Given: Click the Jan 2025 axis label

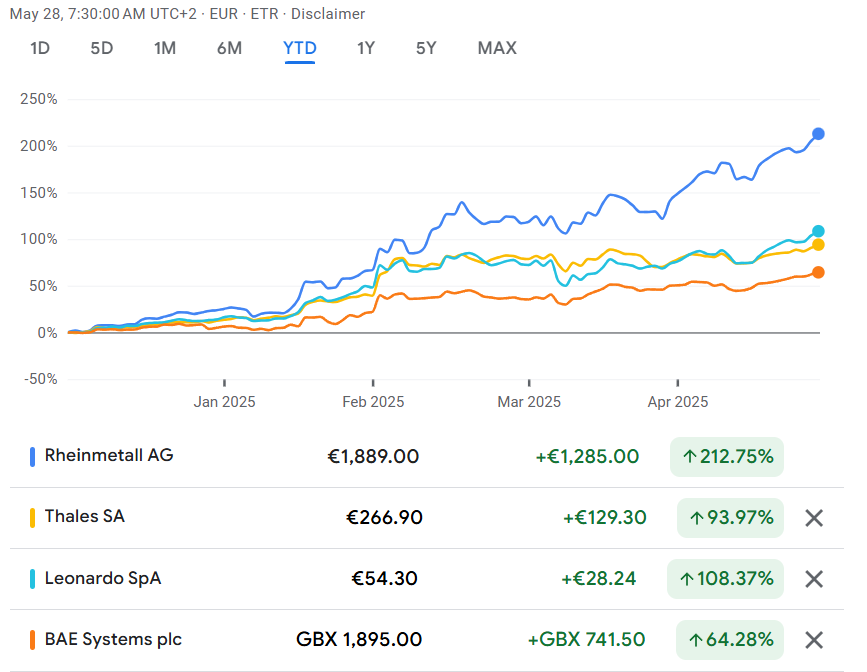Looking at the screenshot, I should pyautogui.click(x=224, y=402).
